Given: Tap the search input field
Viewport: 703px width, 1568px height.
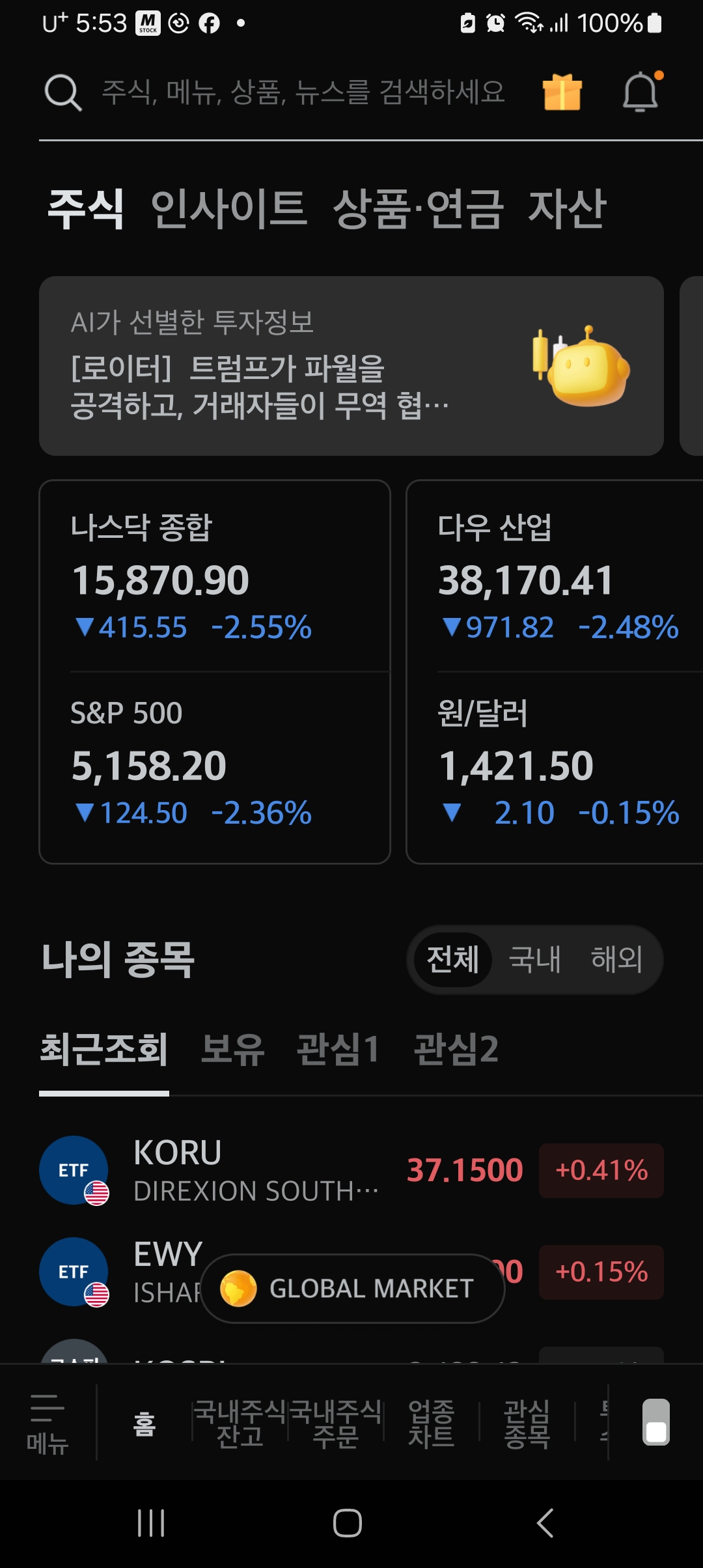Looking at the screenshot, I should (x=303, y=92).
